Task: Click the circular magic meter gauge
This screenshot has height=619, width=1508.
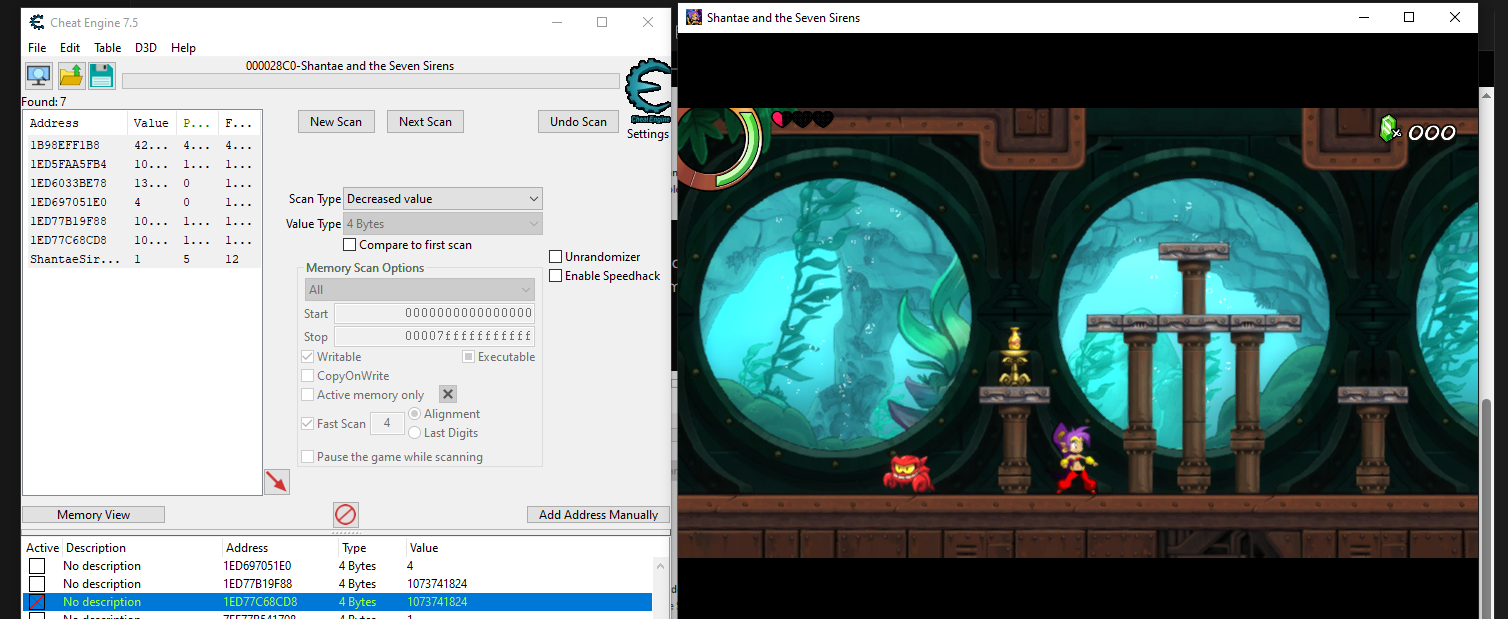Action: coord(721,147)
